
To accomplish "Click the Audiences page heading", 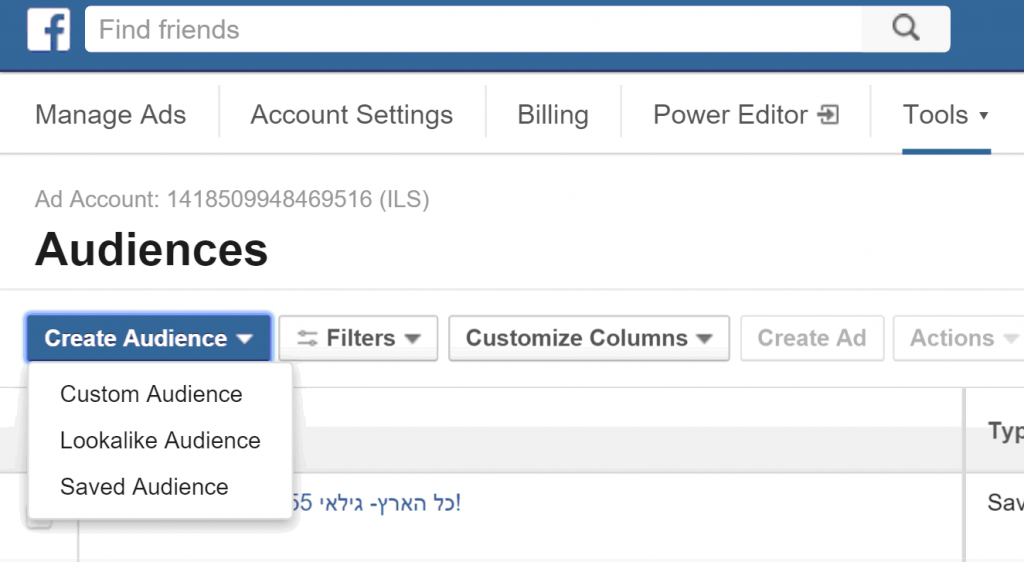I will tap(152, 250).
